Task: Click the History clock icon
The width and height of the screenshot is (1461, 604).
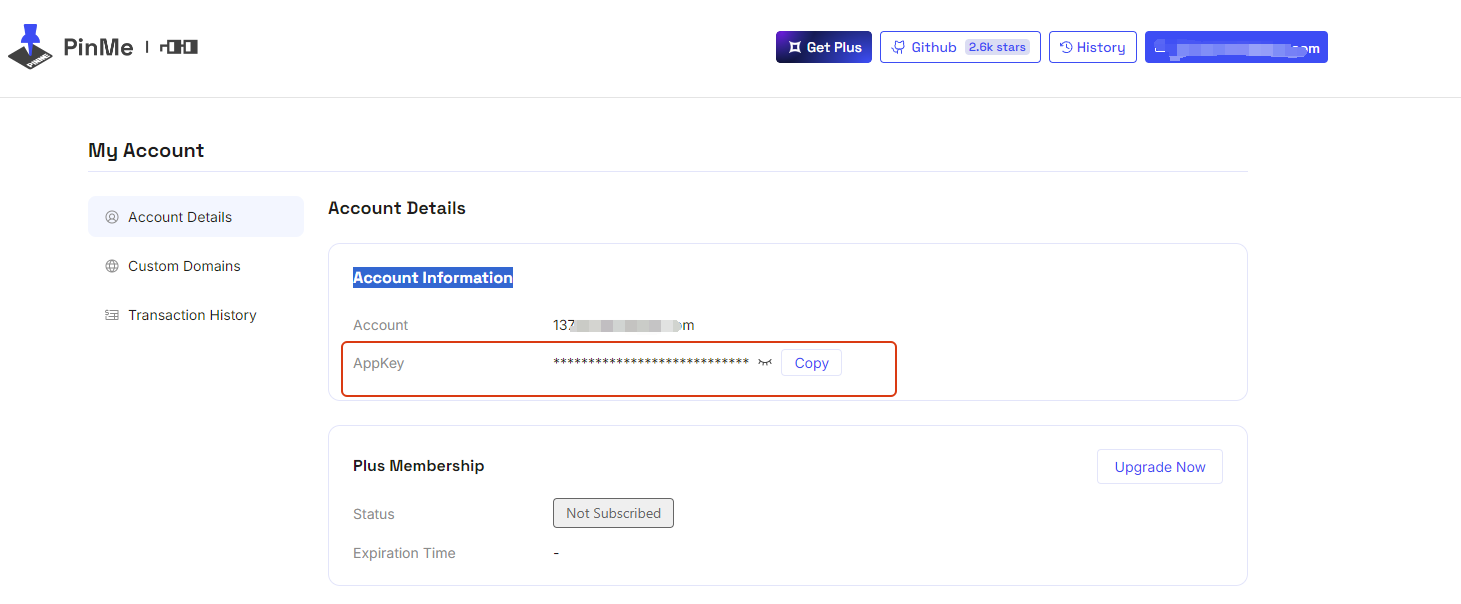Action: (x=1066, y=47)
